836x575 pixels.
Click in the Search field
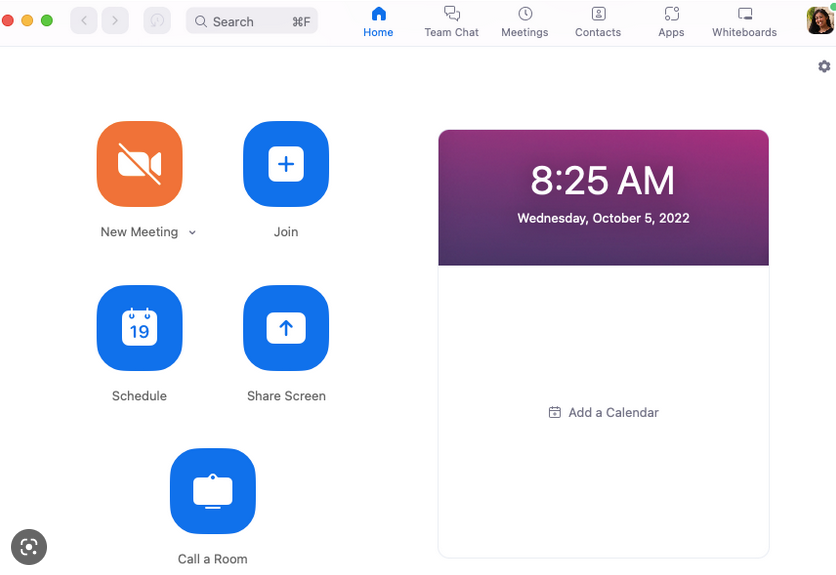coord(250,21)
